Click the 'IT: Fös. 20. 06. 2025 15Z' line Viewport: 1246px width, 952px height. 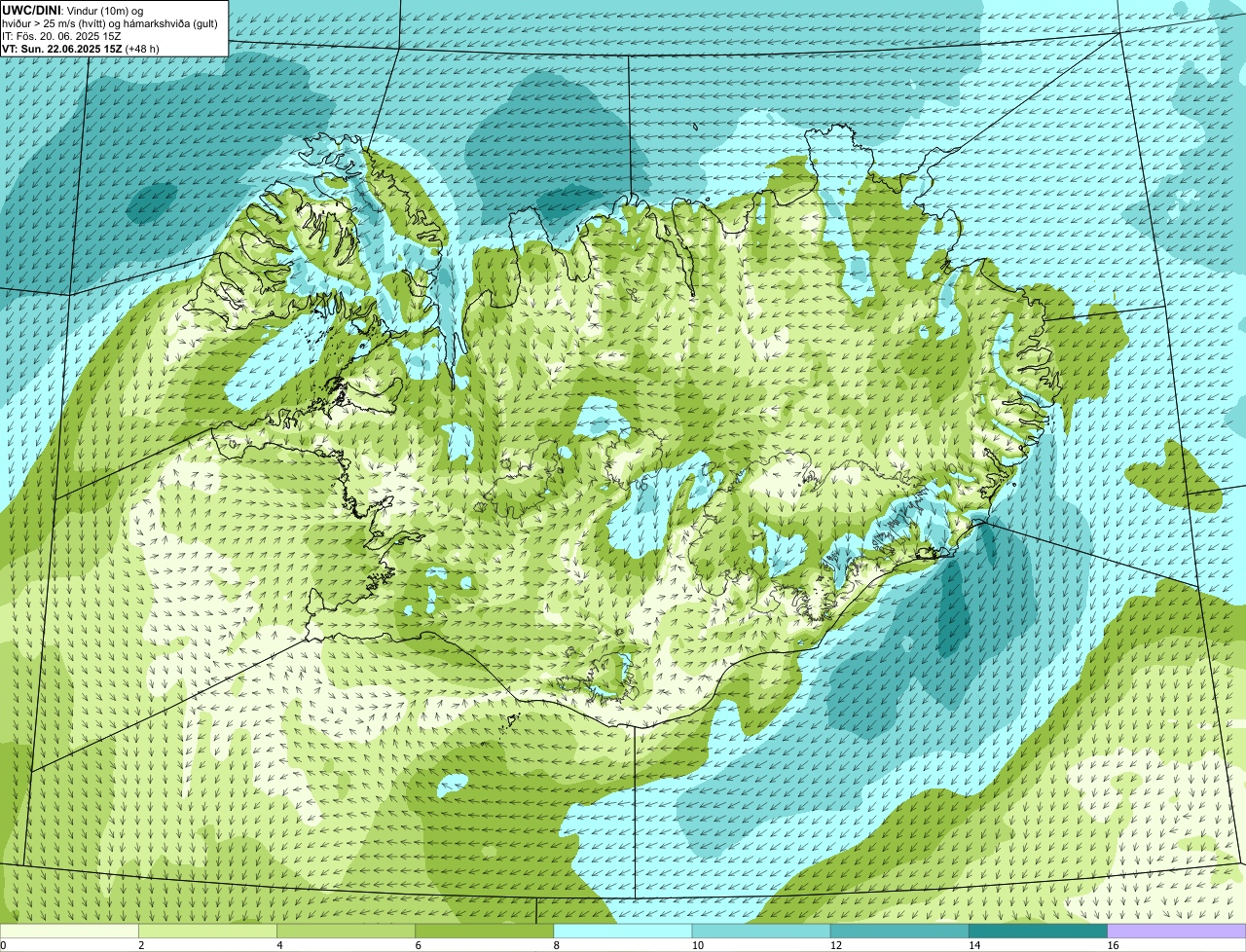pos(61,36)
